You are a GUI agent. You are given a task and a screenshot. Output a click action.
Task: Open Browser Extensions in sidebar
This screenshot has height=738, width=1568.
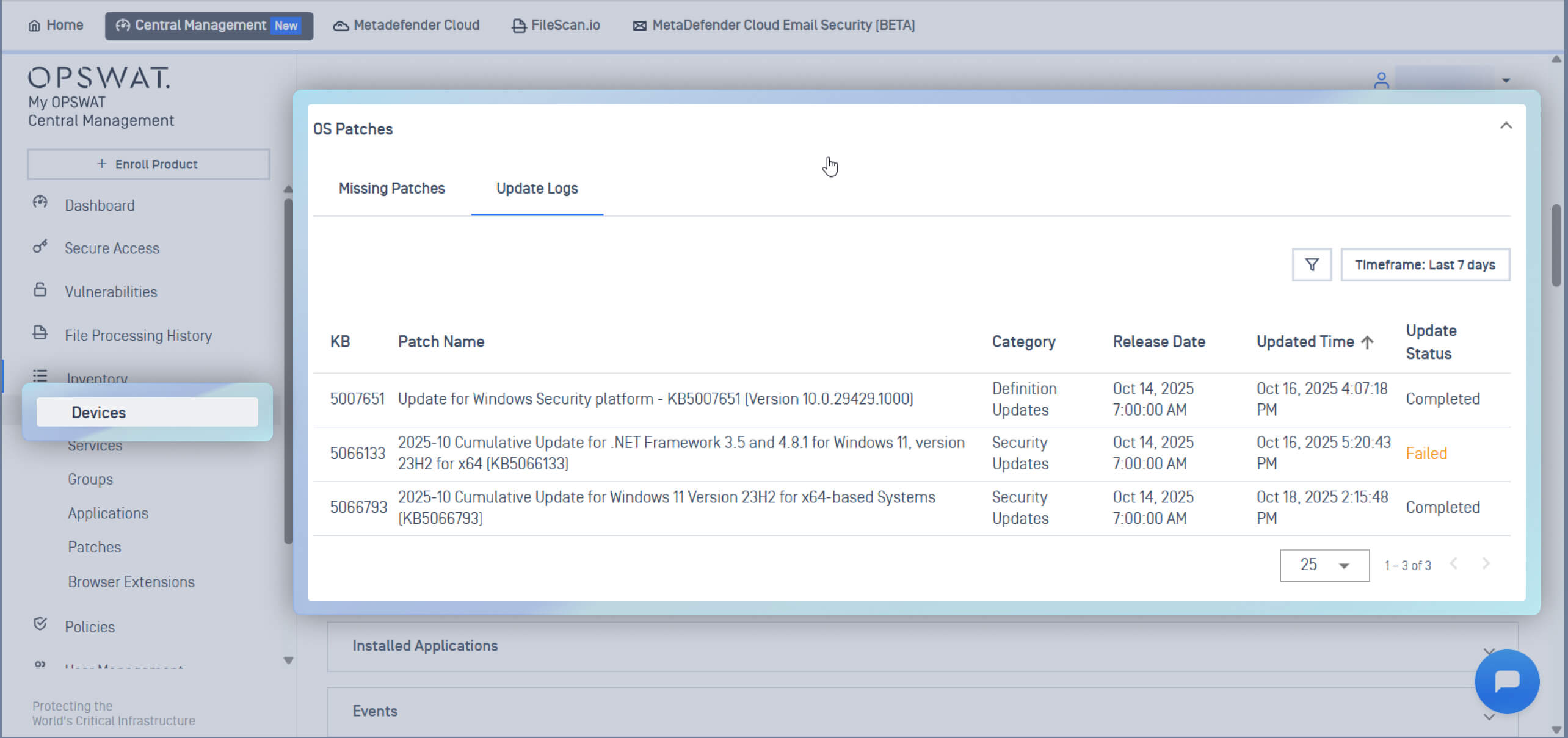[x=131, y=582]
